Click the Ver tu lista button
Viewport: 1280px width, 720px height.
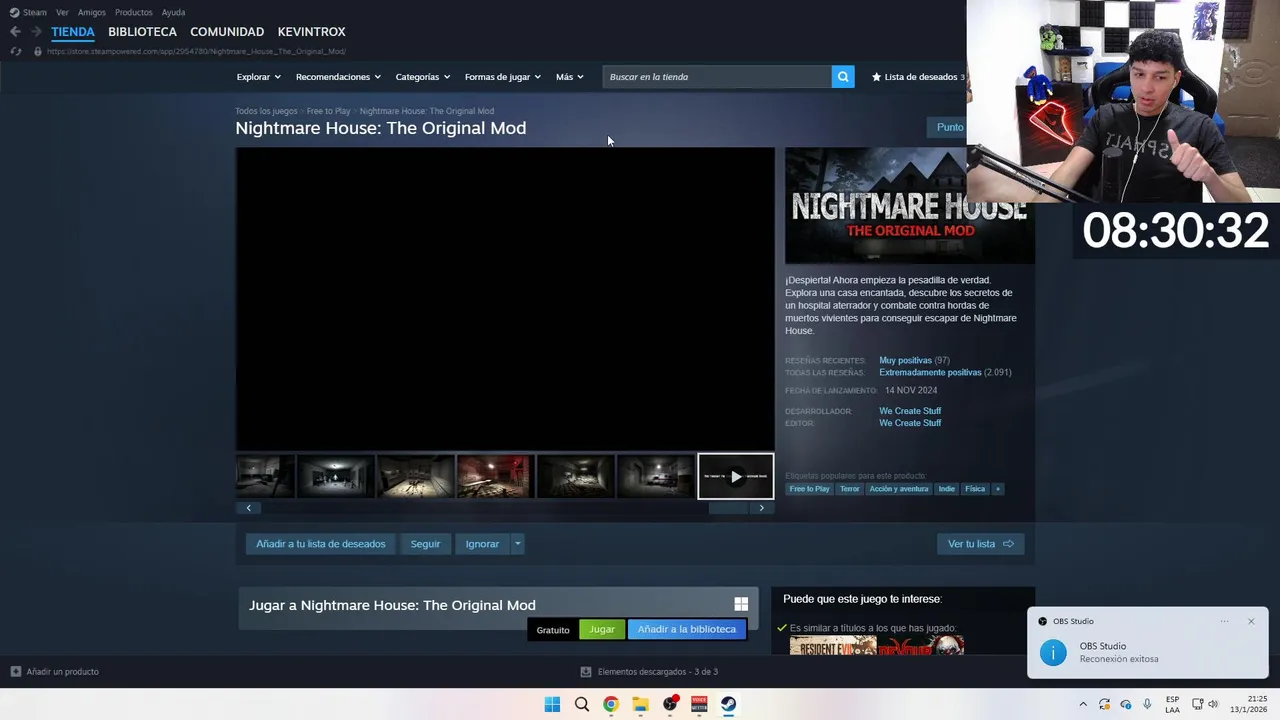pyautogui.click(x=980, y=544)
